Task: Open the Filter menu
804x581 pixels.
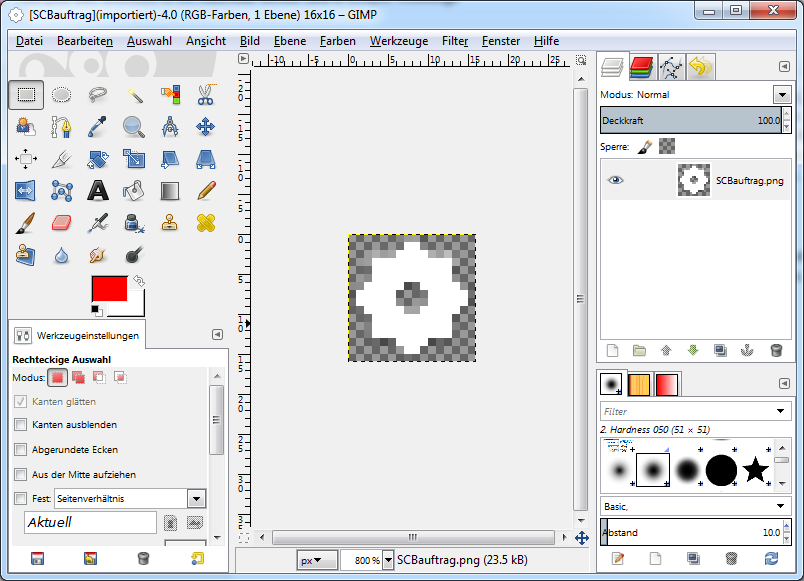Action: point(455,41)
